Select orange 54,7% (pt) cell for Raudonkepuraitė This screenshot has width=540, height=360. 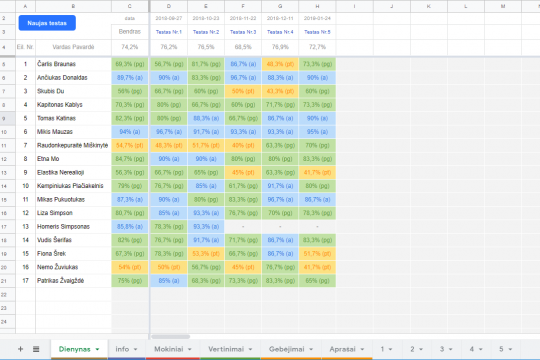(x=130, y=145)
